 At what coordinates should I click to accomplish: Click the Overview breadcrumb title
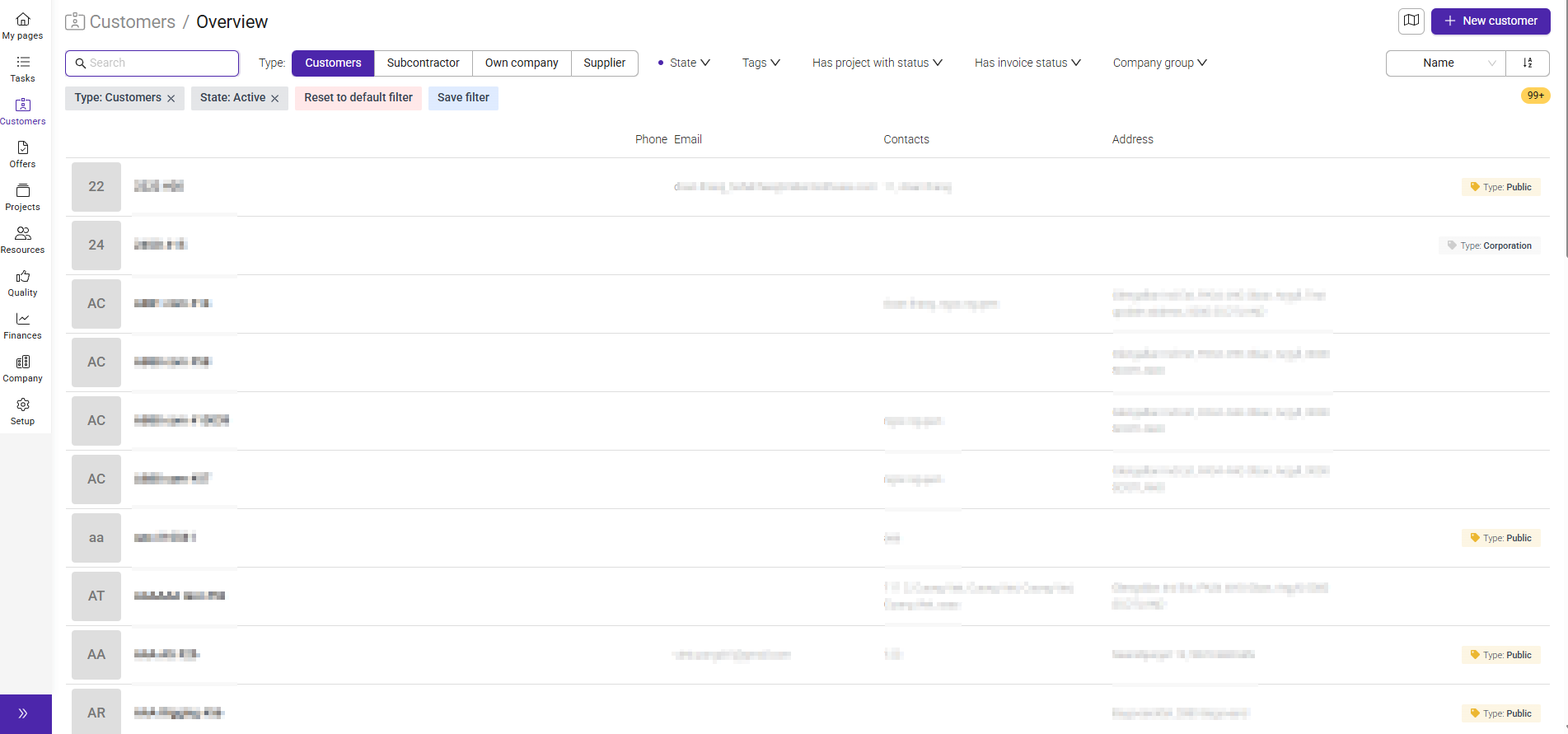coord(232,22)
